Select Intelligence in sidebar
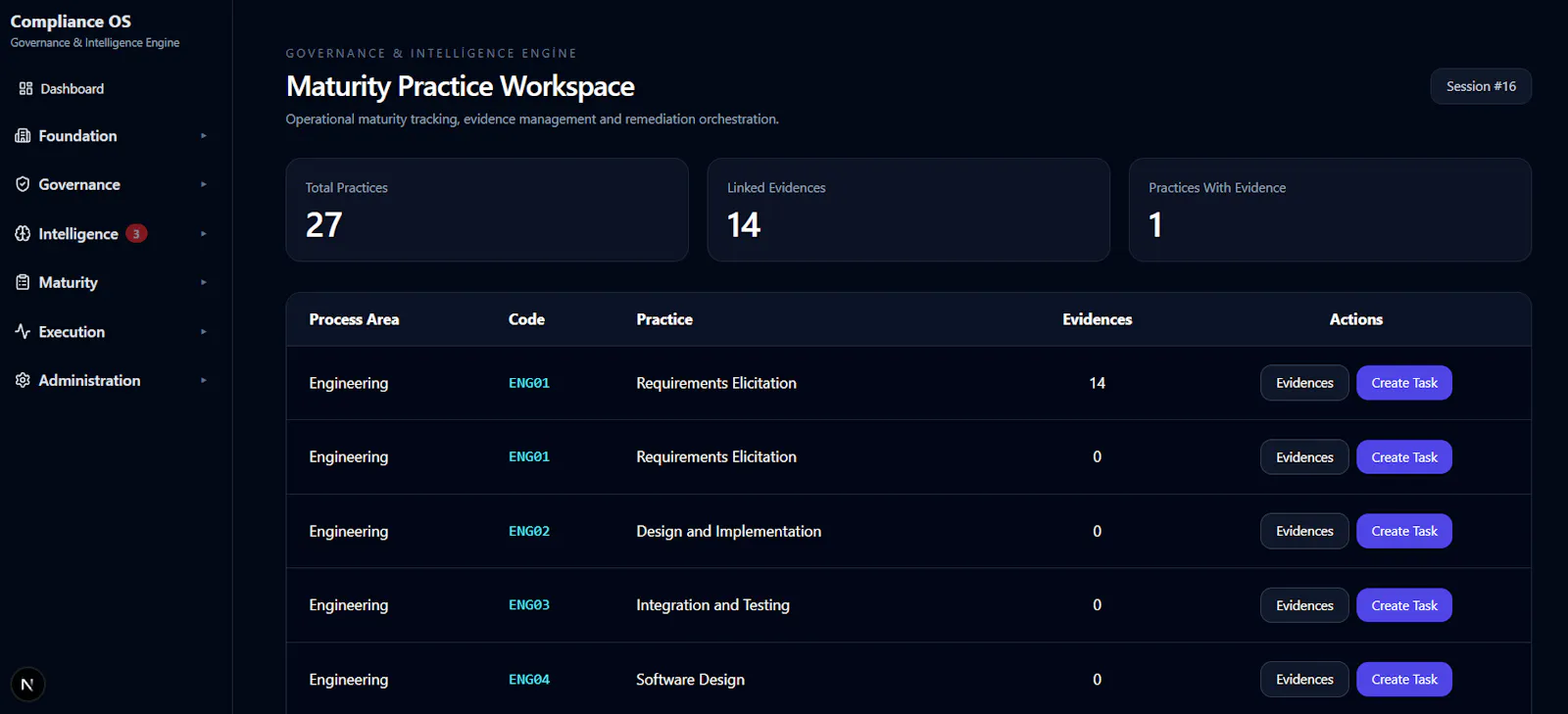Viewport: 1568px width, 714px height. (x=78, y=233)
